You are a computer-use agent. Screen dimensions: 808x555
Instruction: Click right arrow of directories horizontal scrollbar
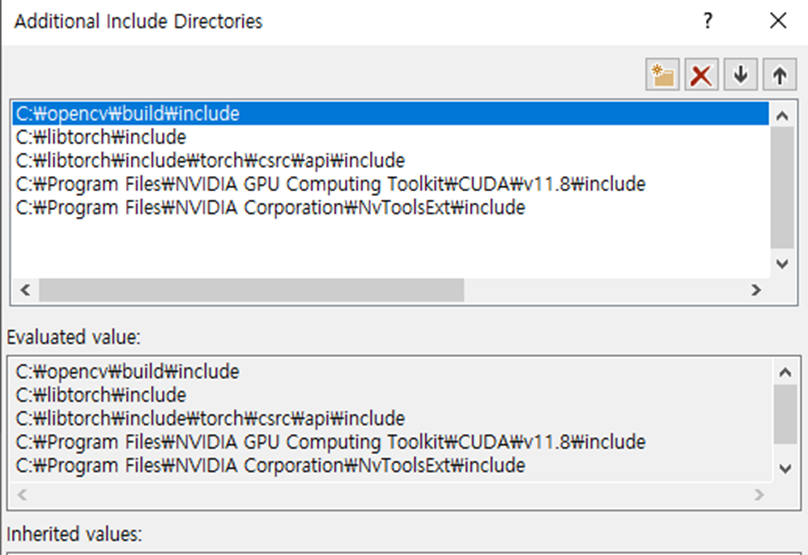(756, 290)
